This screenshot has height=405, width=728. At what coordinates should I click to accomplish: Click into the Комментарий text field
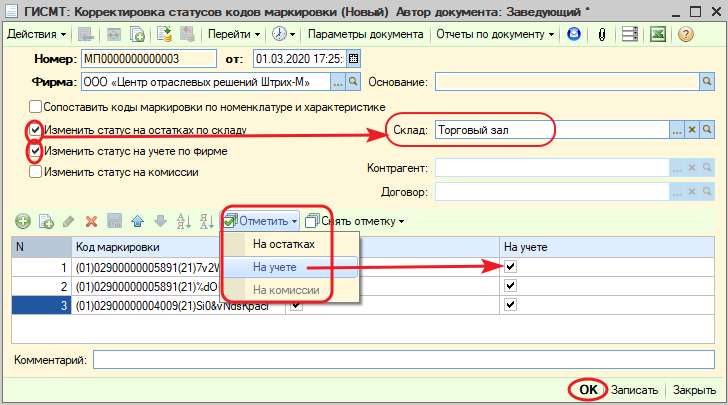coord(400,359)
